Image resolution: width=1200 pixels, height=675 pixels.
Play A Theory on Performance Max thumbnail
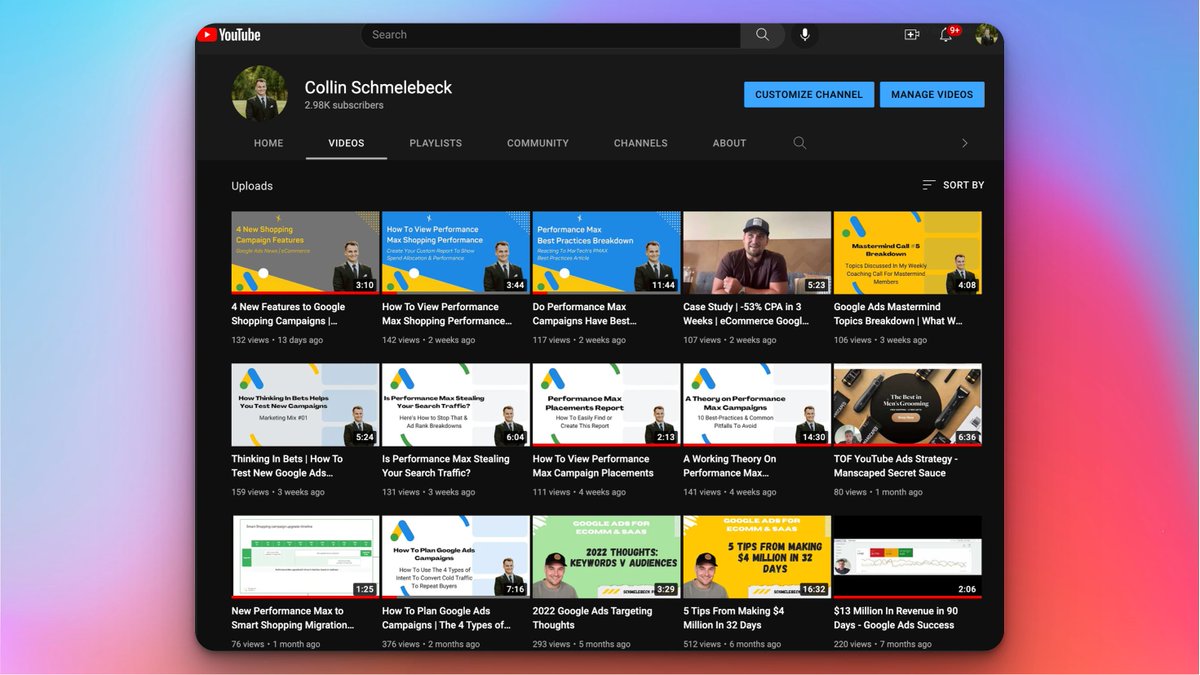757,405
